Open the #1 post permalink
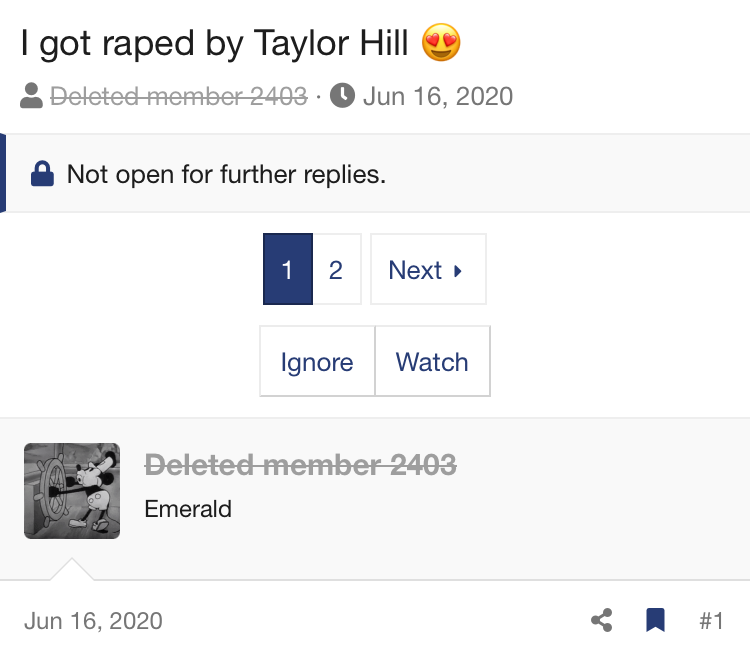750x661 pixels. pyautogui.click(x=711, y=621)
